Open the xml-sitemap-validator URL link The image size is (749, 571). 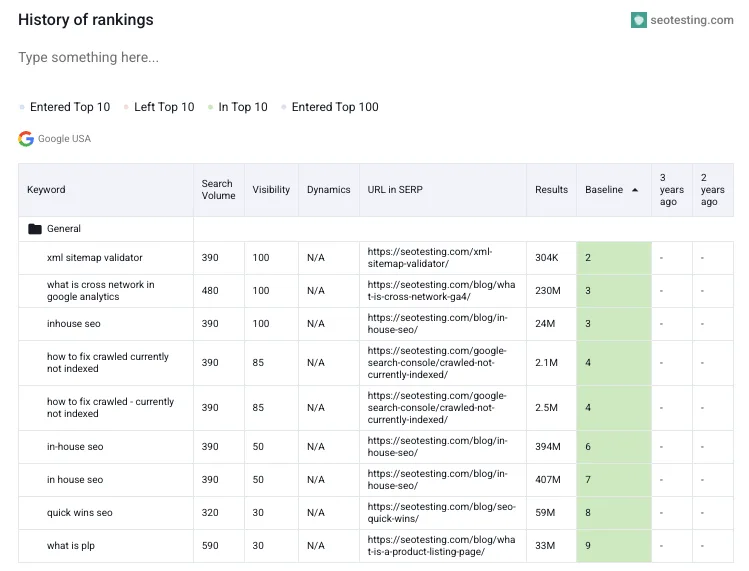429,258
